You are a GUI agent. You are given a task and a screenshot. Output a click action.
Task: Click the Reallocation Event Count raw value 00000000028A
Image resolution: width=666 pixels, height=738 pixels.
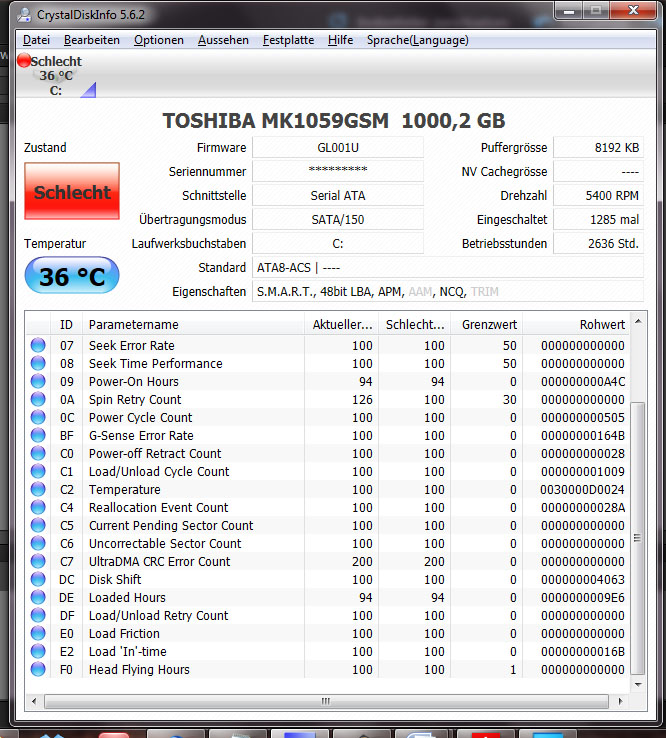583,507
